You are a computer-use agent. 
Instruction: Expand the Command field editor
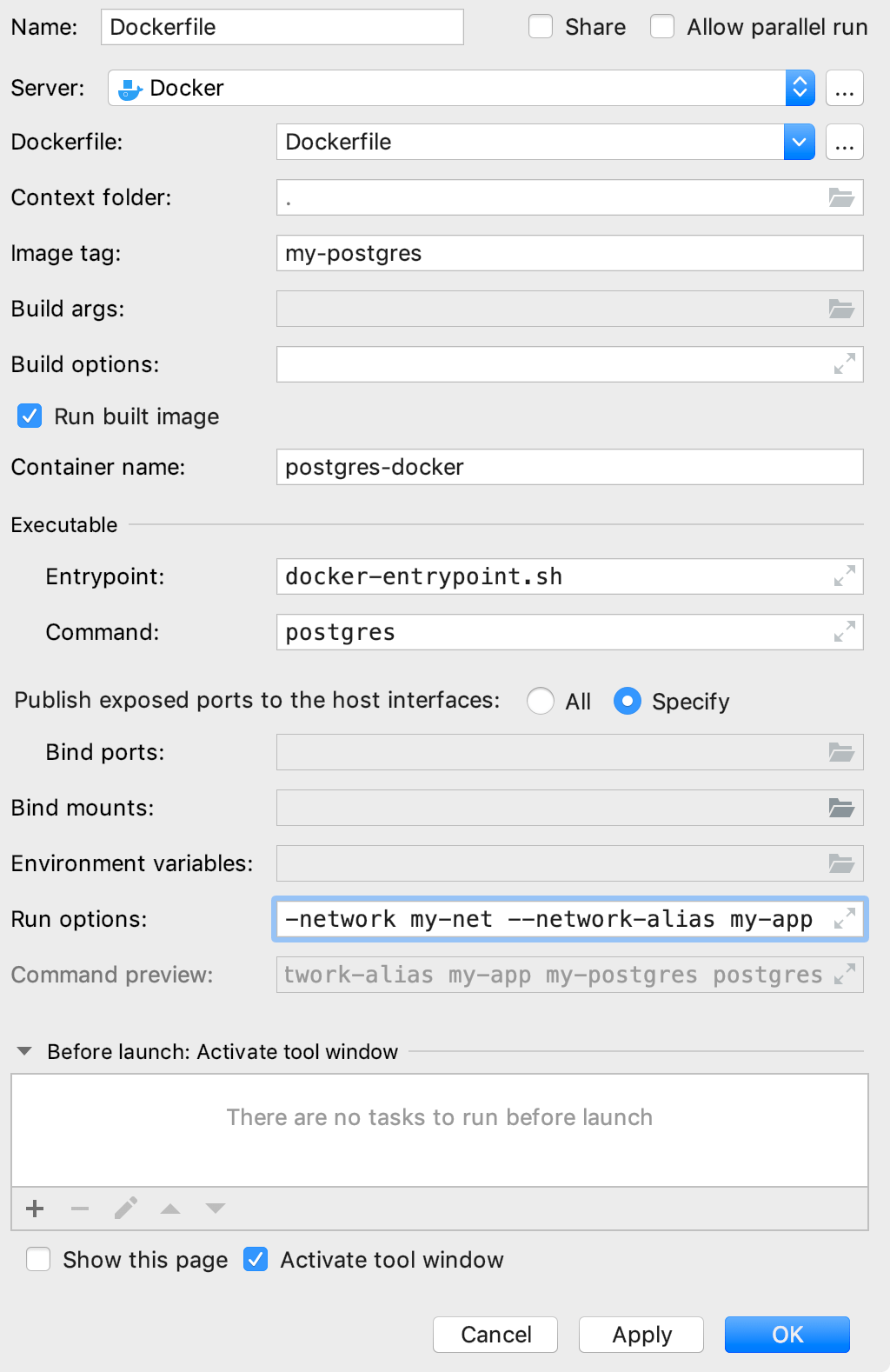844,632
